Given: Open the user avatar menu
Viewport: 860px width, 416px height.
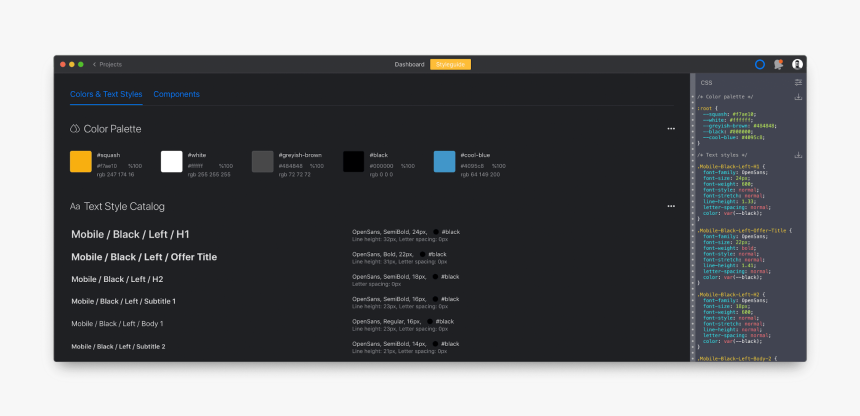Looking at the screenshot, I should (x=797, y=64).
